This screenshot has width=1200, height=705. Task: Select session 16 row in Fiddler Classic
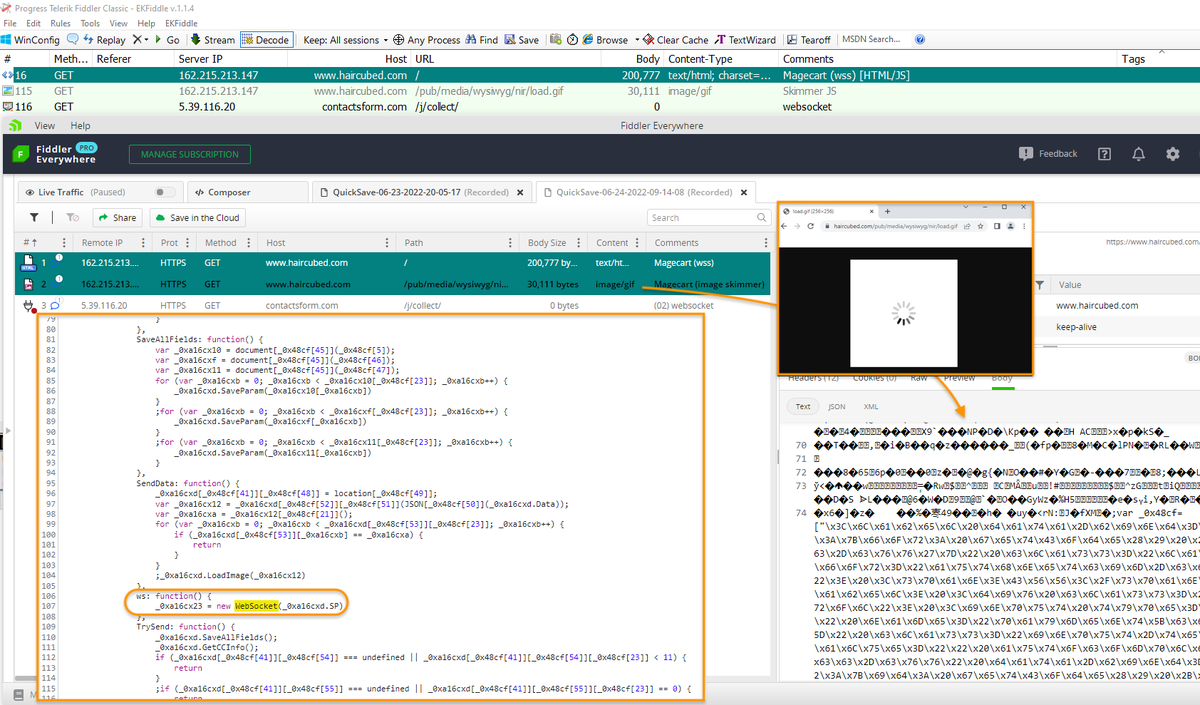pyautogui.click(x=600, y=75)
